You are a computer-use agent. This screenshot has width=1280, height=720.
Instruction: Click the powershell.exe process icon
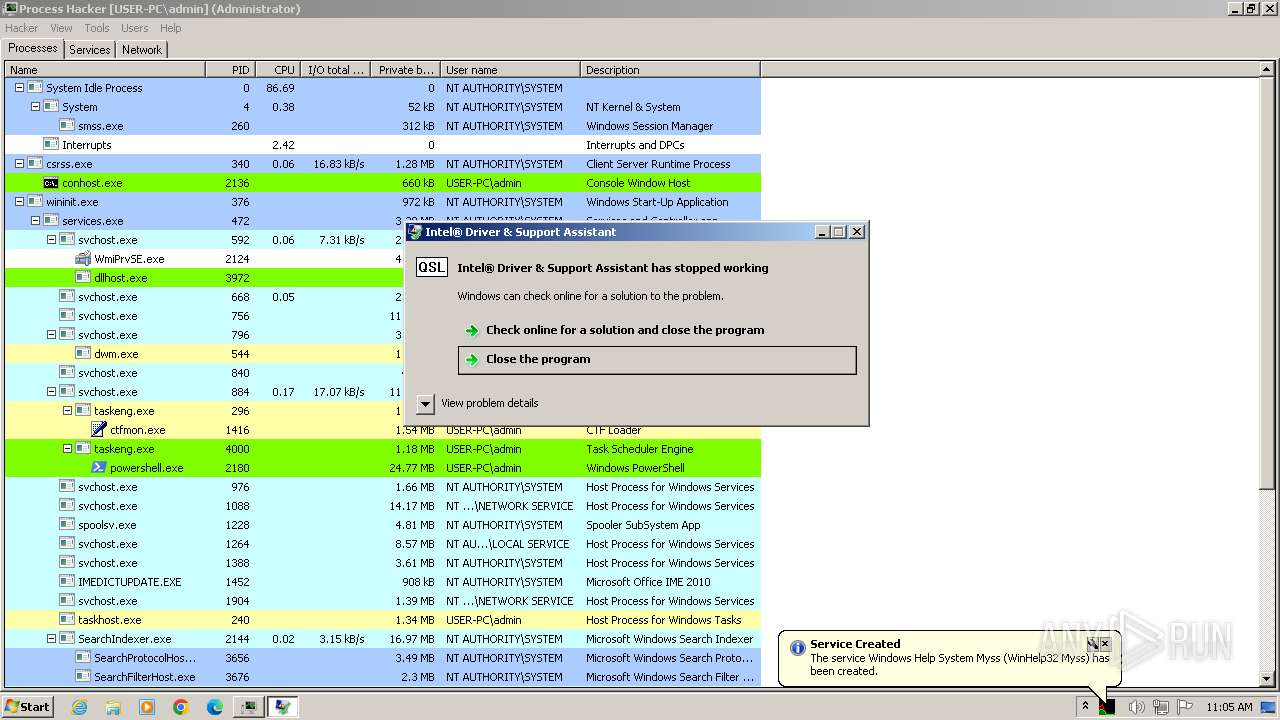(99, 468)
